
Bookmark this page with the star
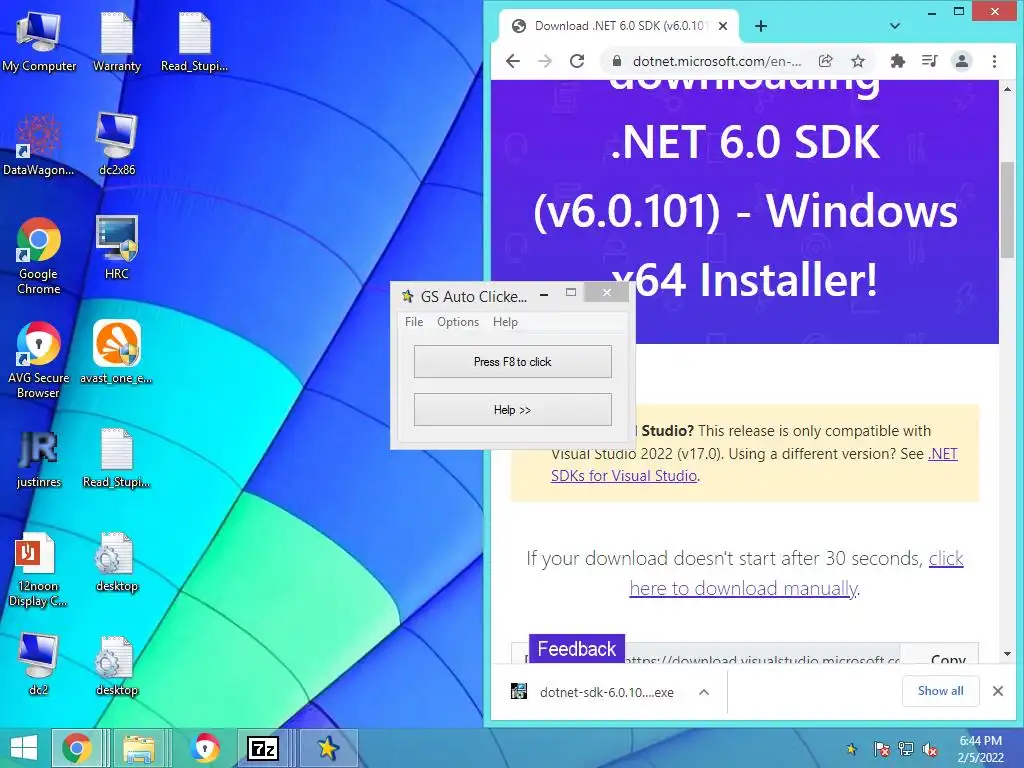coord(857,61)
